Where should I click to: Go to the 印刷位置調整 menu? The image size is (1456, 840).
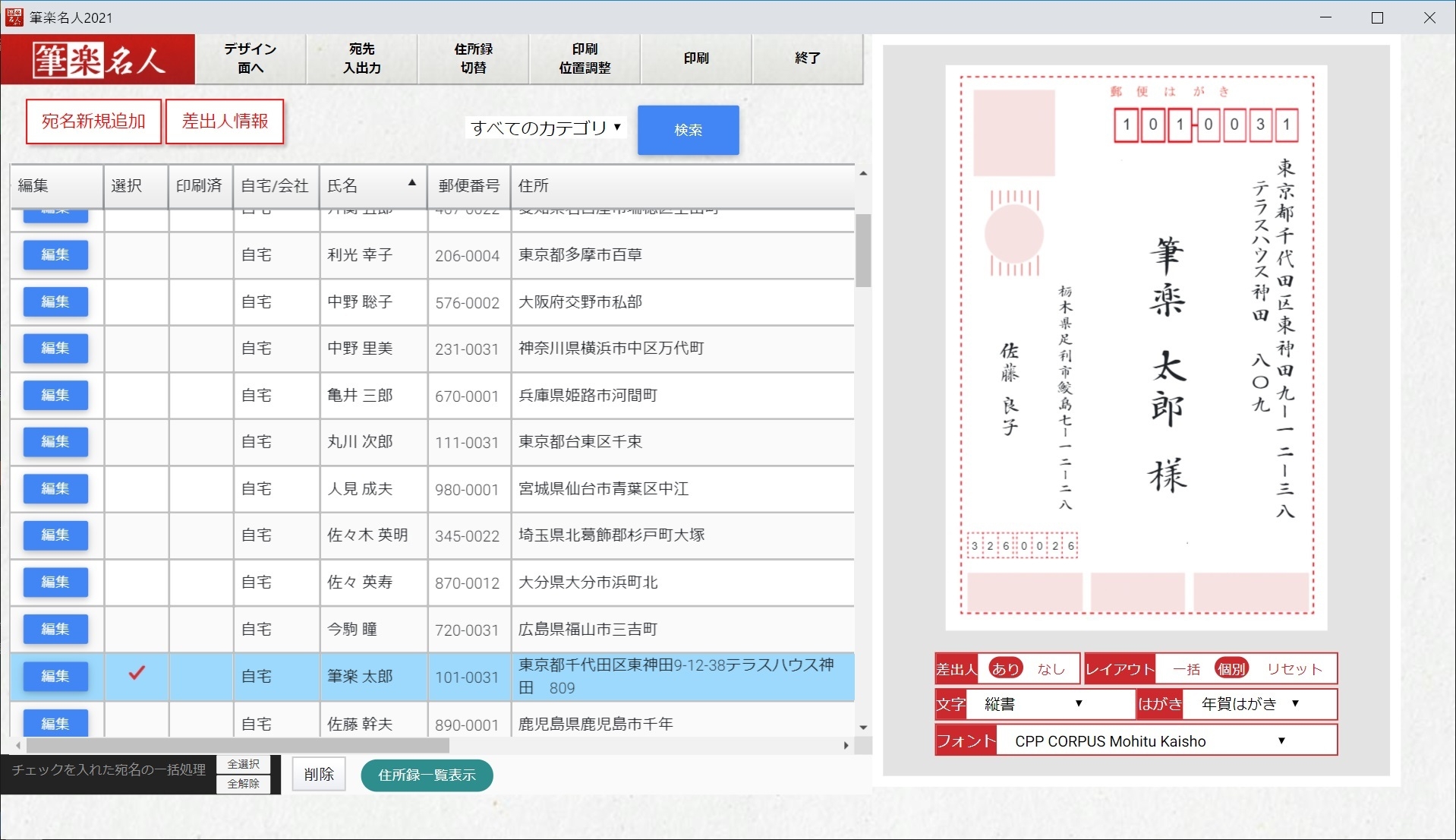585,58
